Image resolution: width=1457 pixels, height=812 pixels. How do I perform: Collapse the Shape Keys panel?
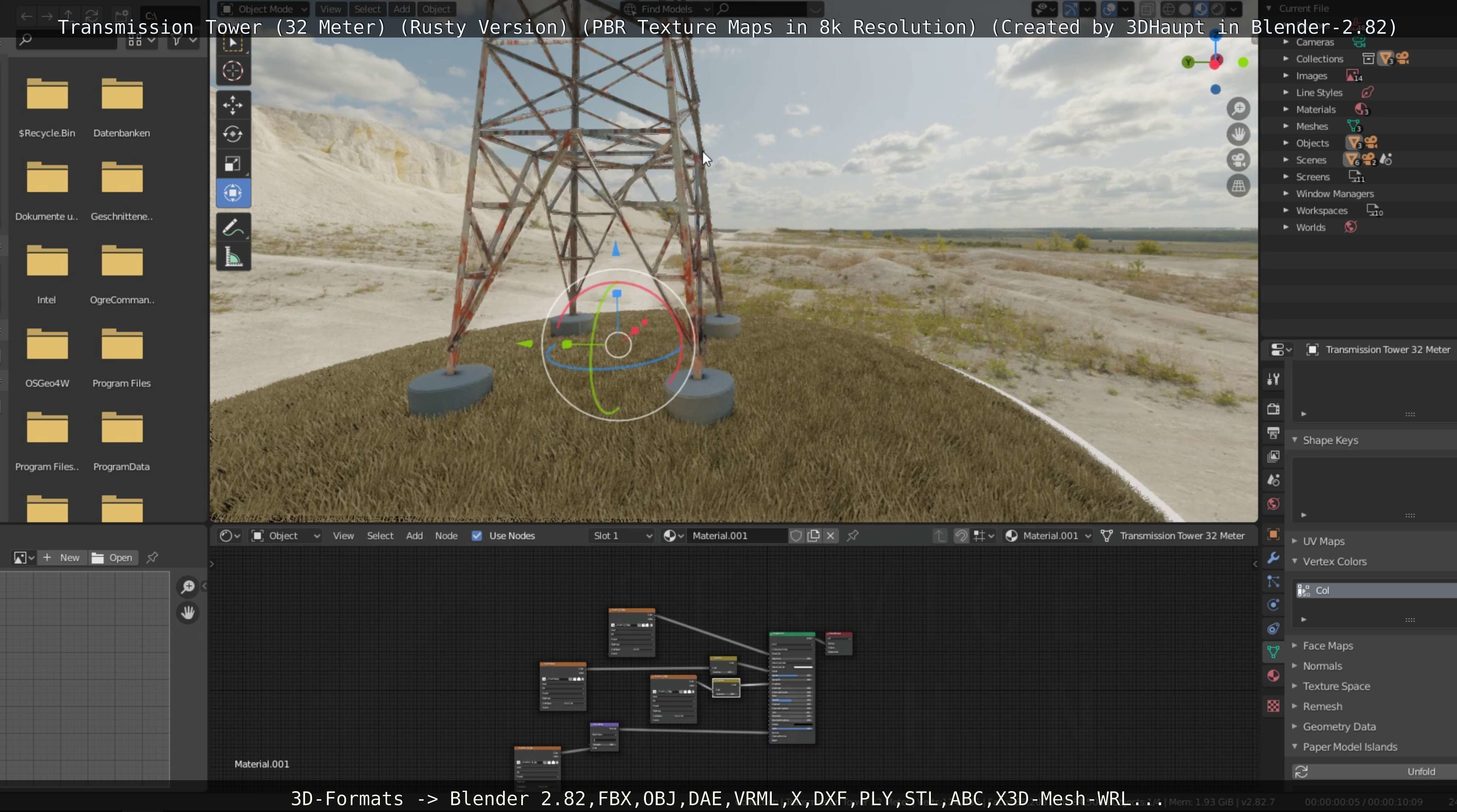tap(1295, 440)
